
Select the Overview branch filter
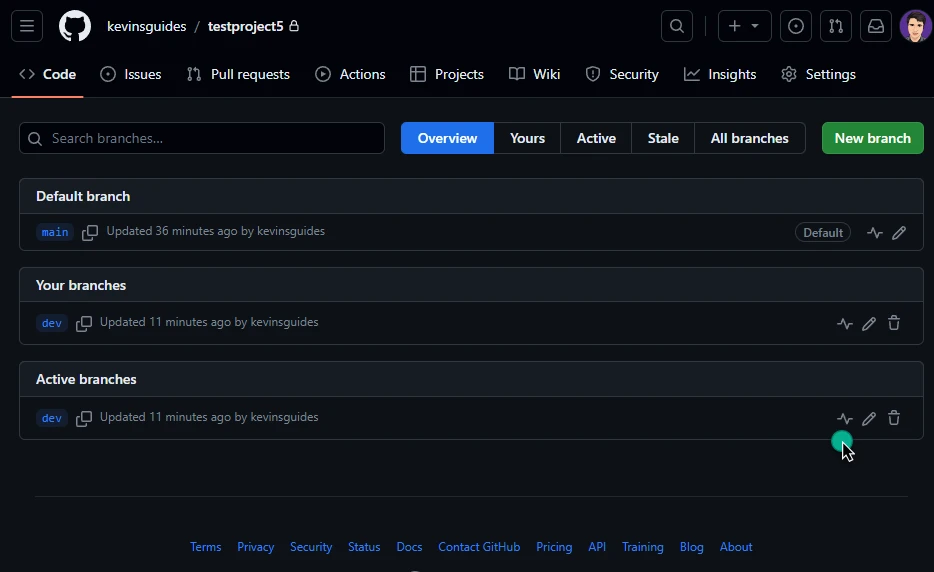coord(447,138)
